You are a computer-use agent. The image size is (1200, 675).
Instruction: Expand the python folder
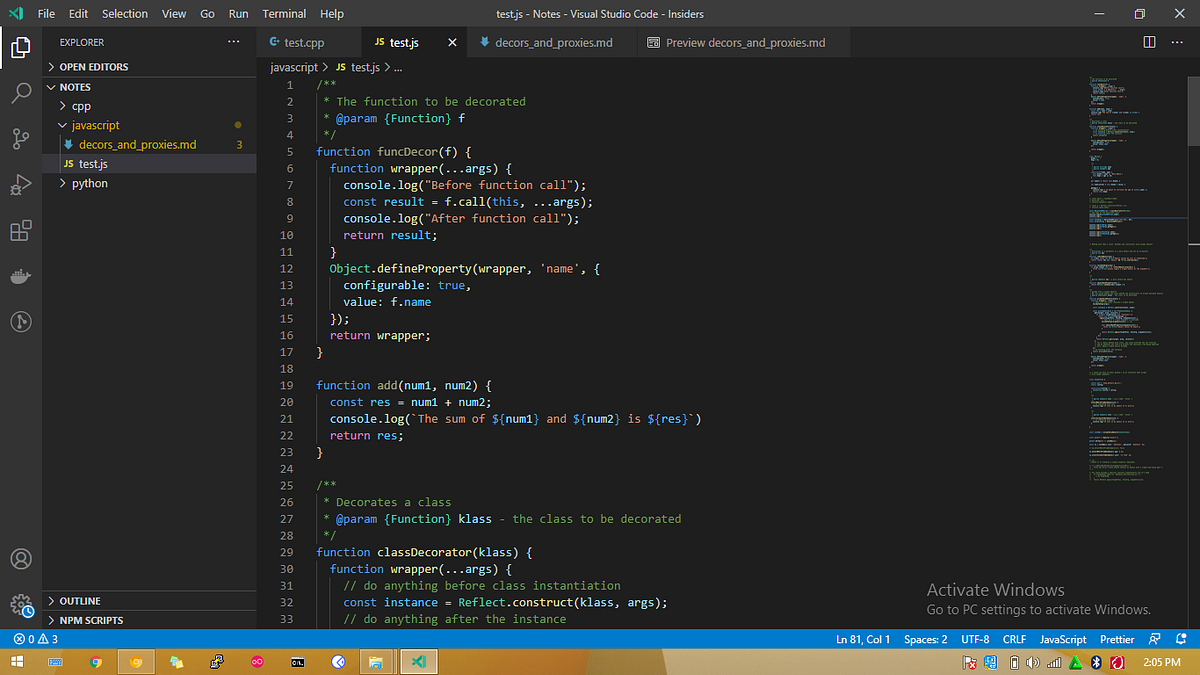(x=150, y=183)
